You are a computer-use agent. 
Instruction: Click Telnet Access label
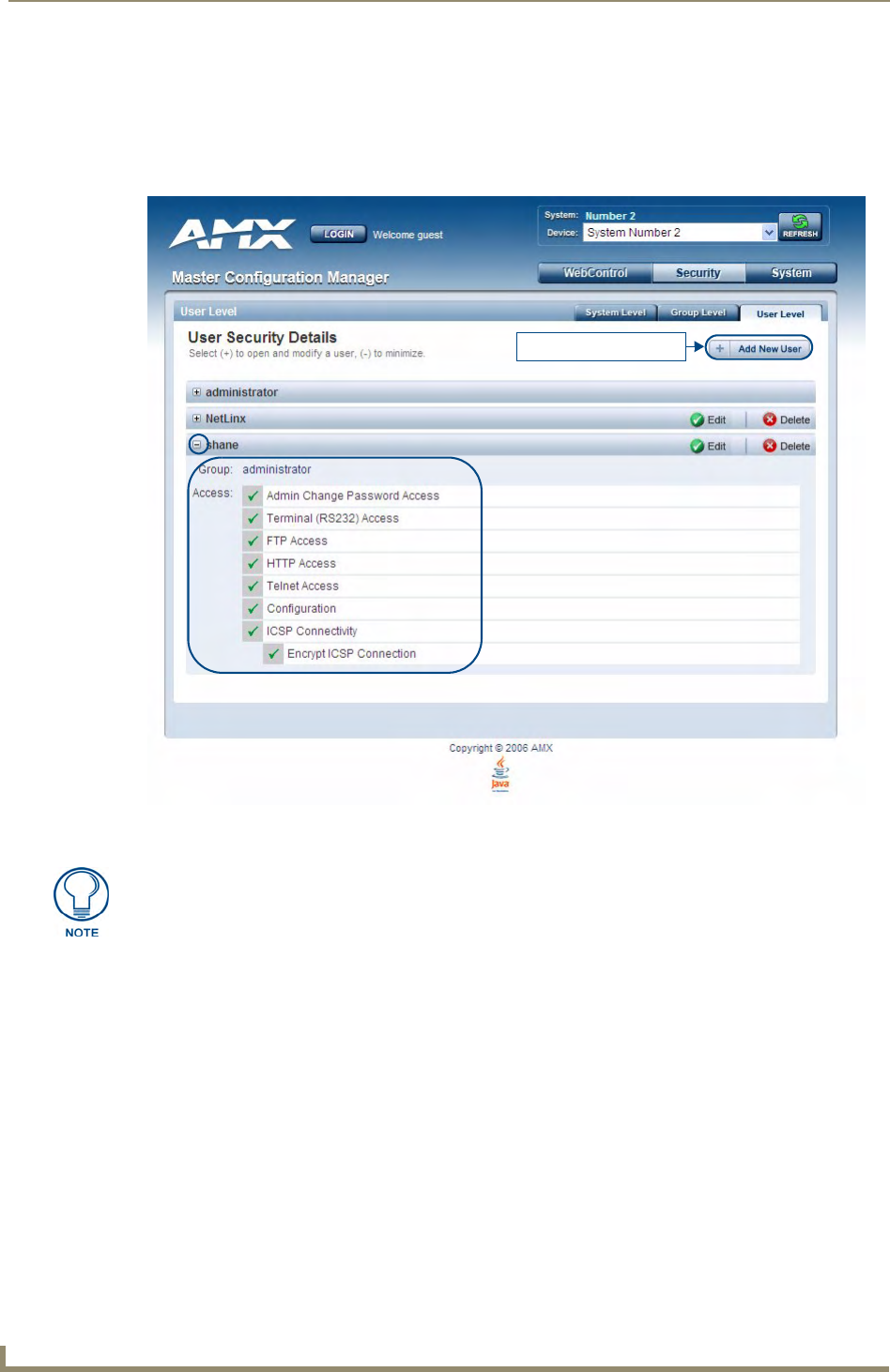pyautogui.click(x=302, y=586)
